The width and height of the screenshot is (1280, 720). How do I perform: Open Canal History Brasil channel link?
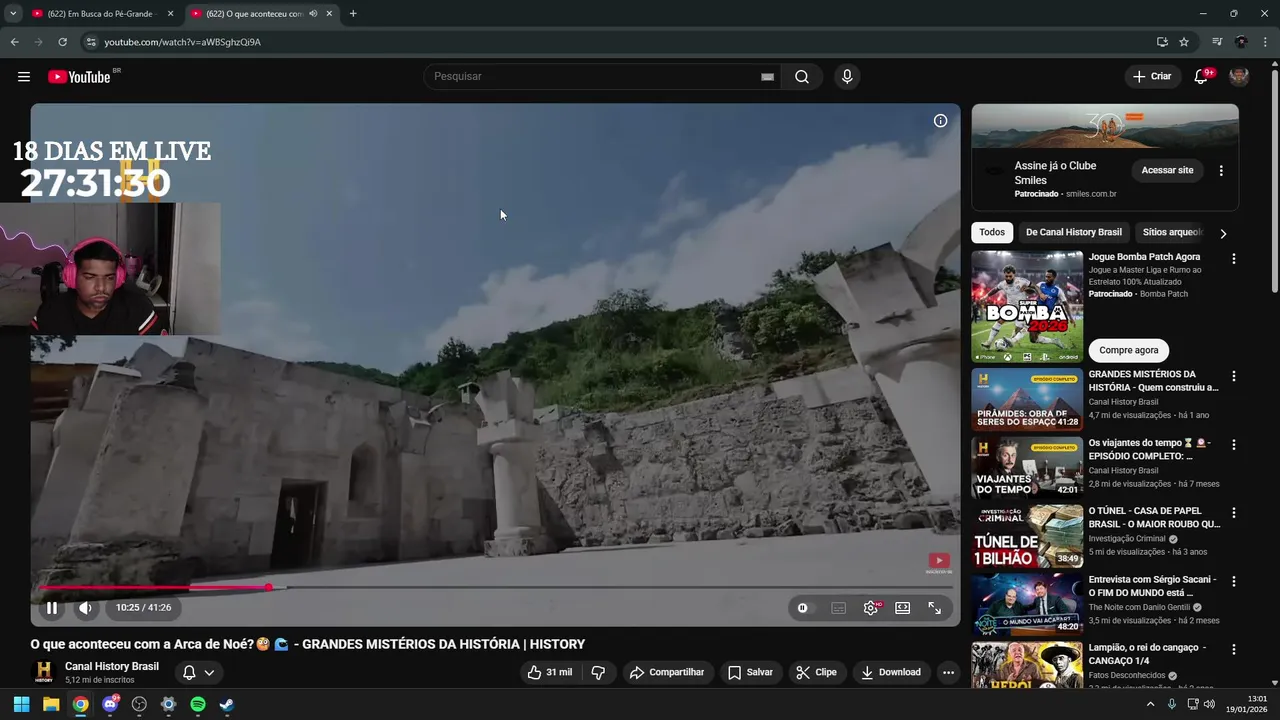point(112,666)
